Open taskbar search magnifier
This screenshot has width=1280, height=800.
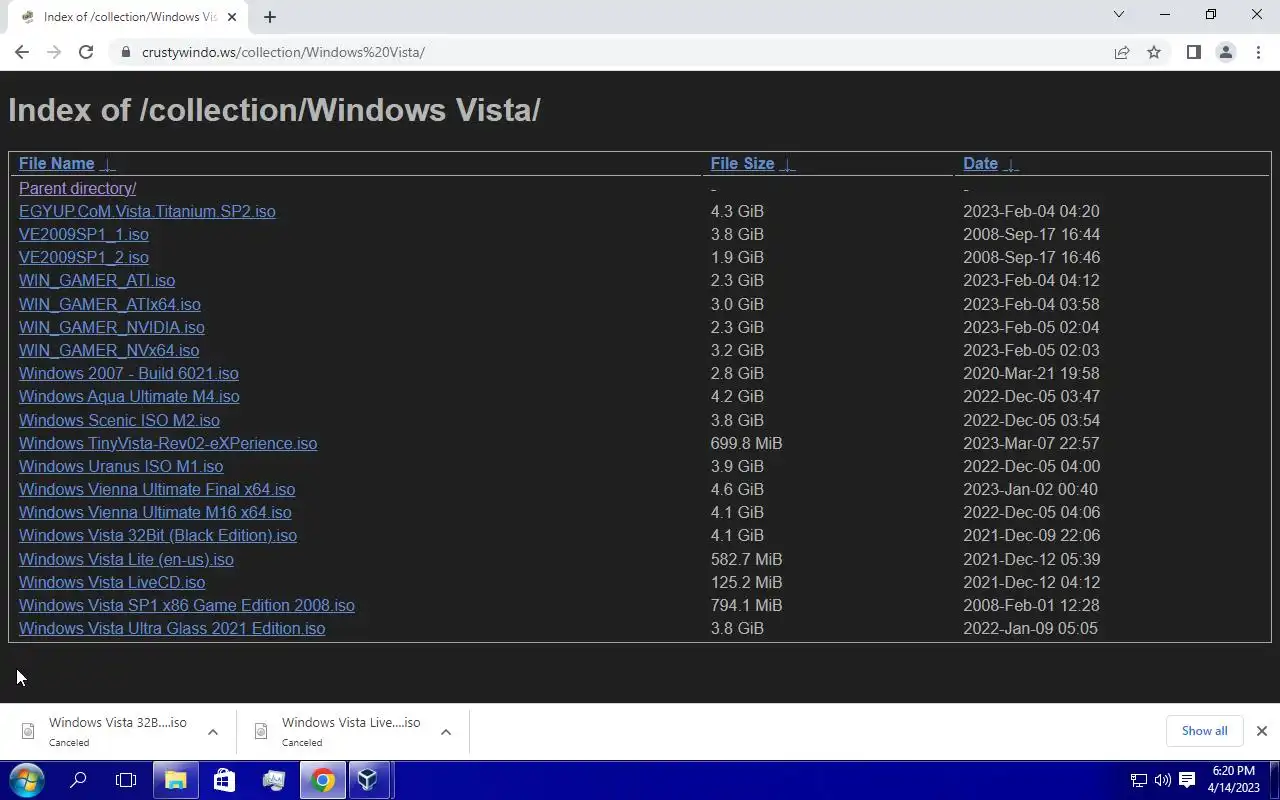click(x=78, y=780)
